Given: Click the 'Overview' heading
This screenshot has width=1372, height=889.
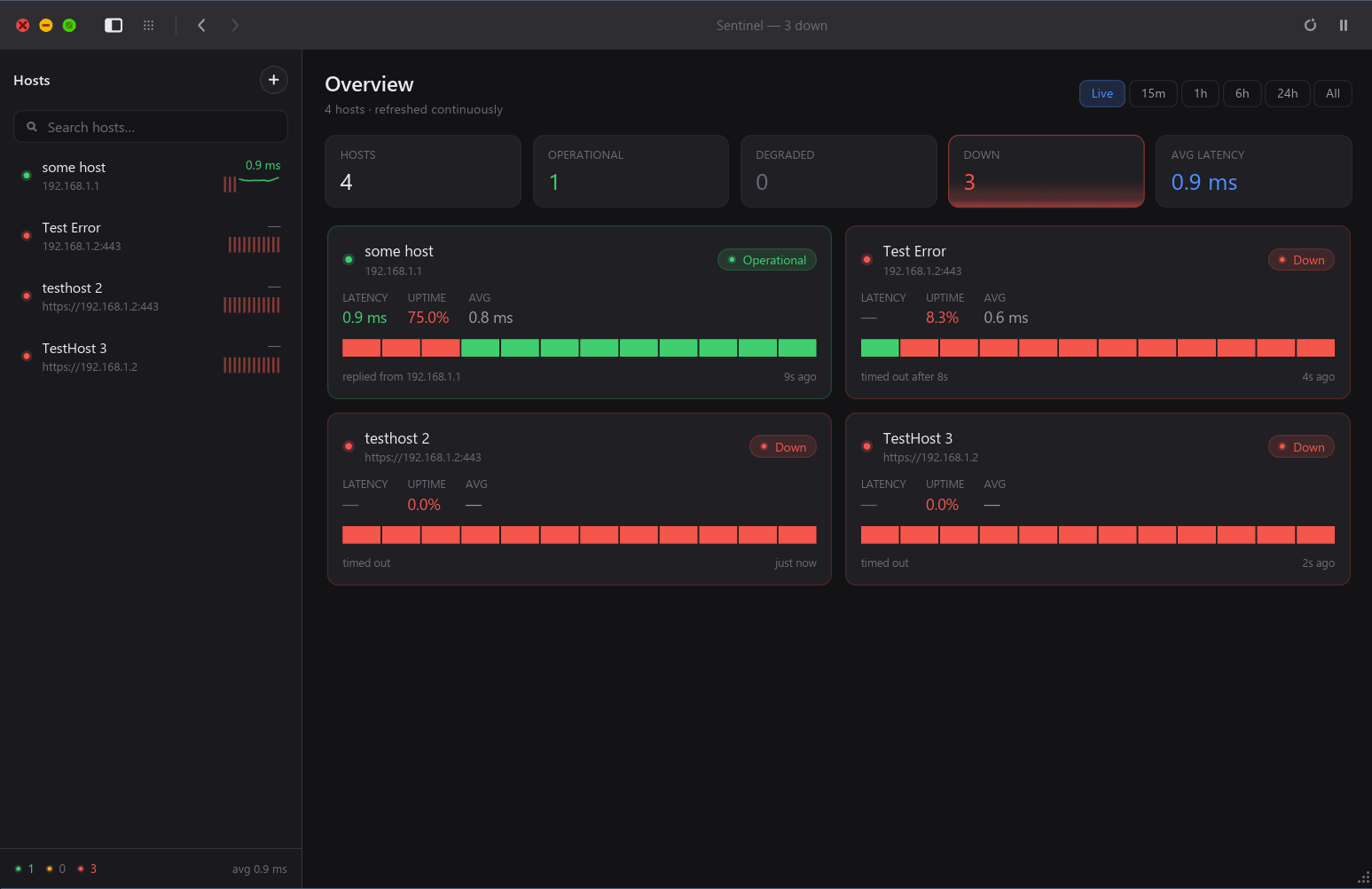Looking at the screenshot, I should click(369, 84).
